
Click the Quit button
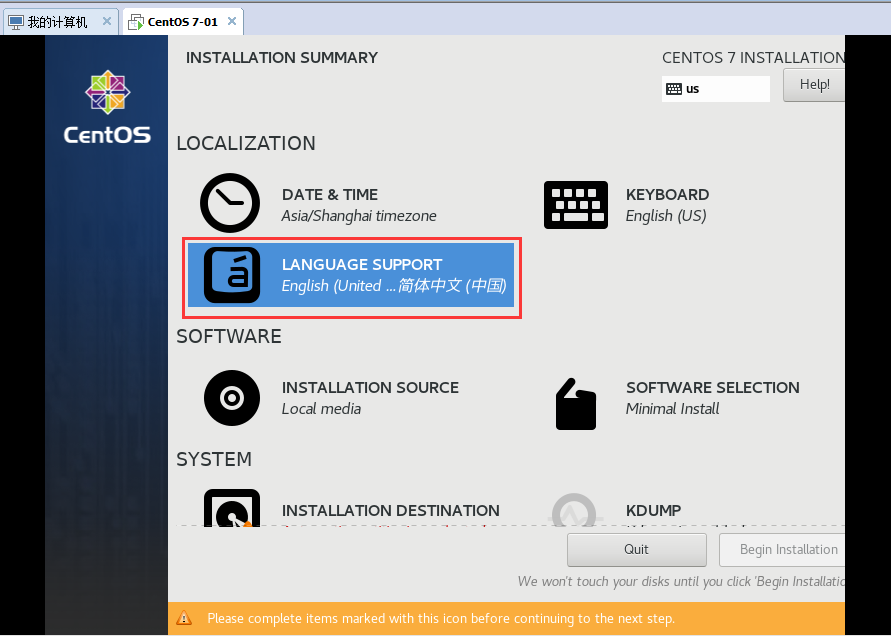coord(636,549)
